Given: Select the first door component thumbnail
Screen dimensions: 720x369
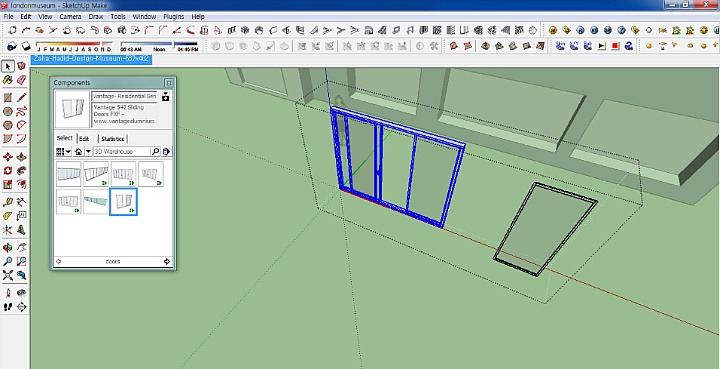Looking at the screenshot, I should click(x=68, y=174).
